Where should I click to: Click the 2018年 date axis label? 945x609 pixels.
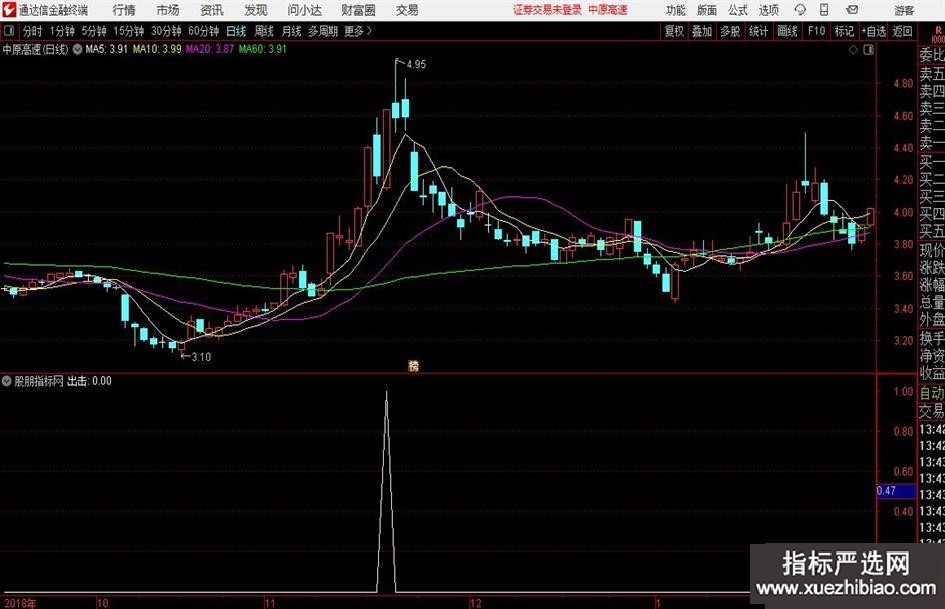20,603
